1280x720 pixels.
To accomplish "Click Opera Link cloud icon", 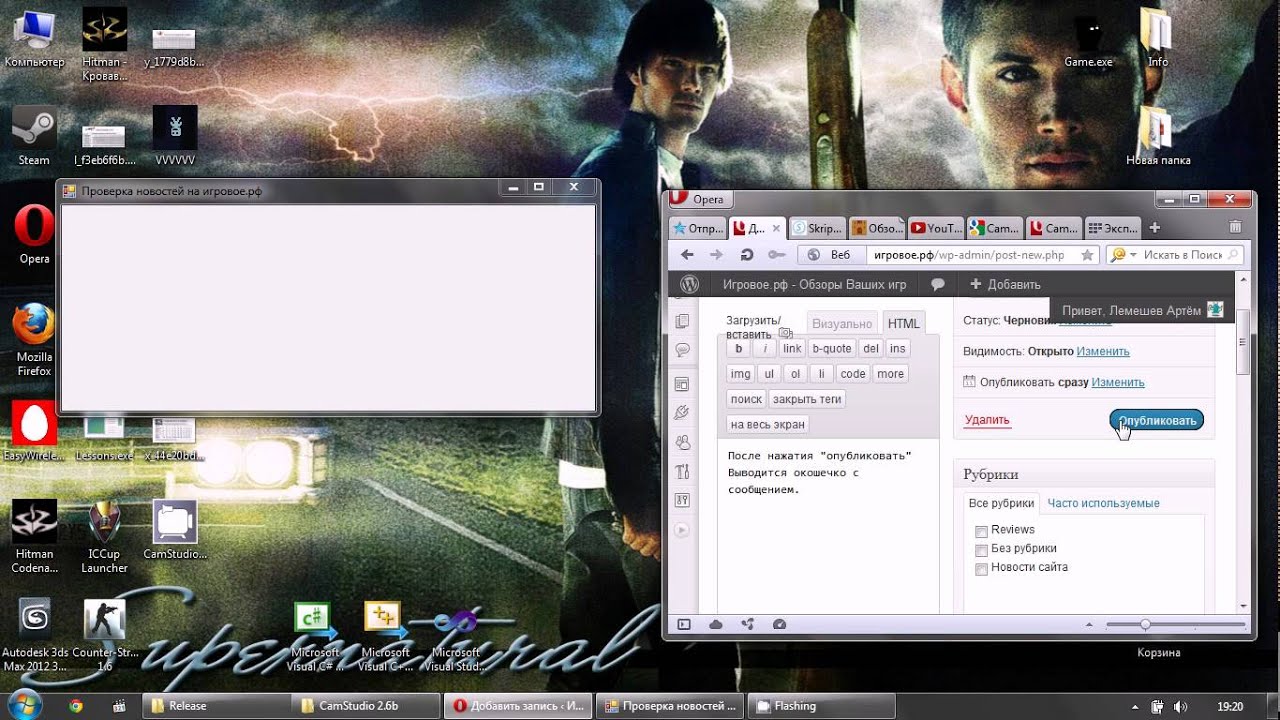I will [x=716, y=624].
